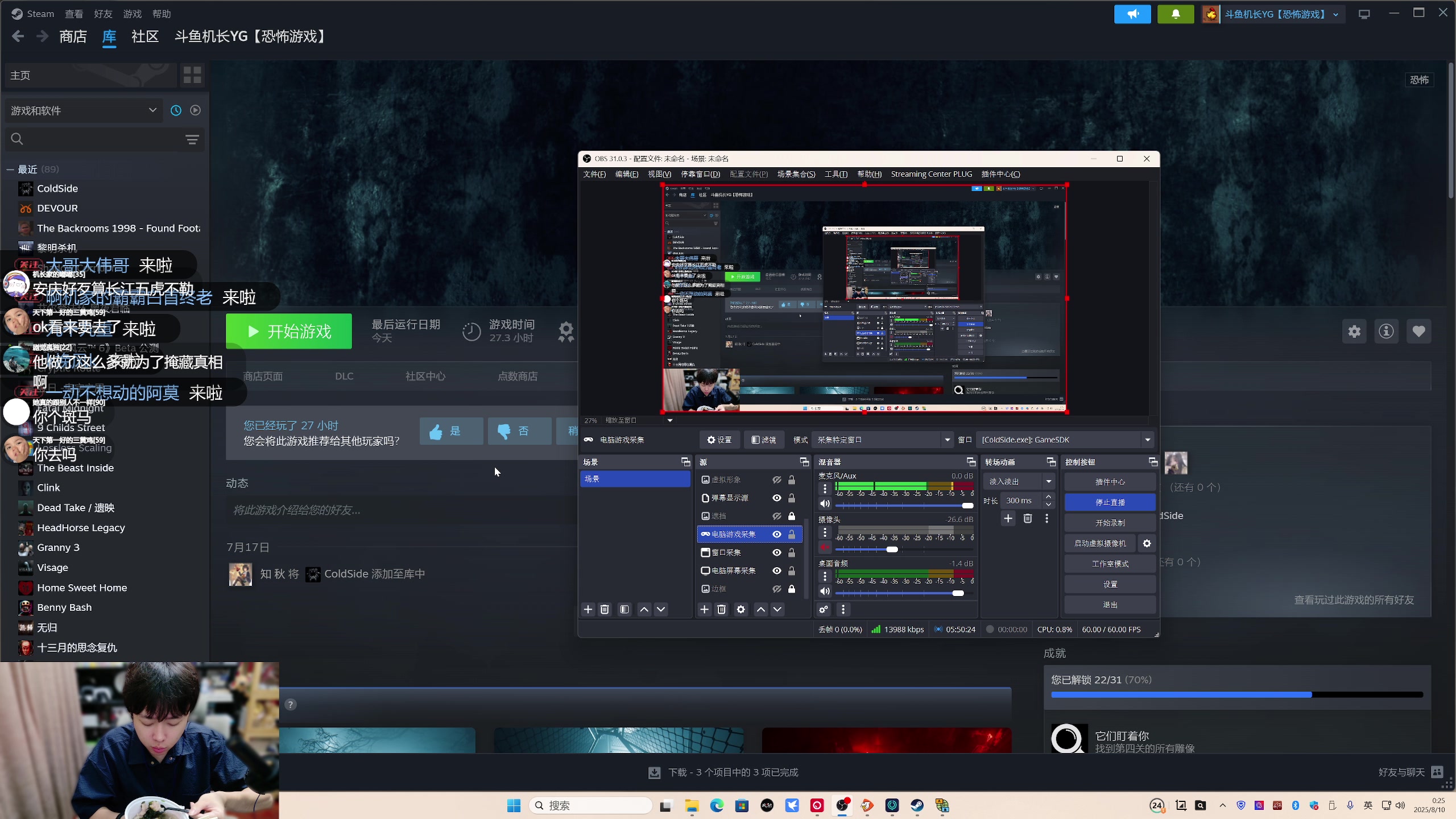The height and width of the screenshot is (819, 1456).
Task: Delete selected source with trash icon in sources panel
Action: (x=722, y=609)
